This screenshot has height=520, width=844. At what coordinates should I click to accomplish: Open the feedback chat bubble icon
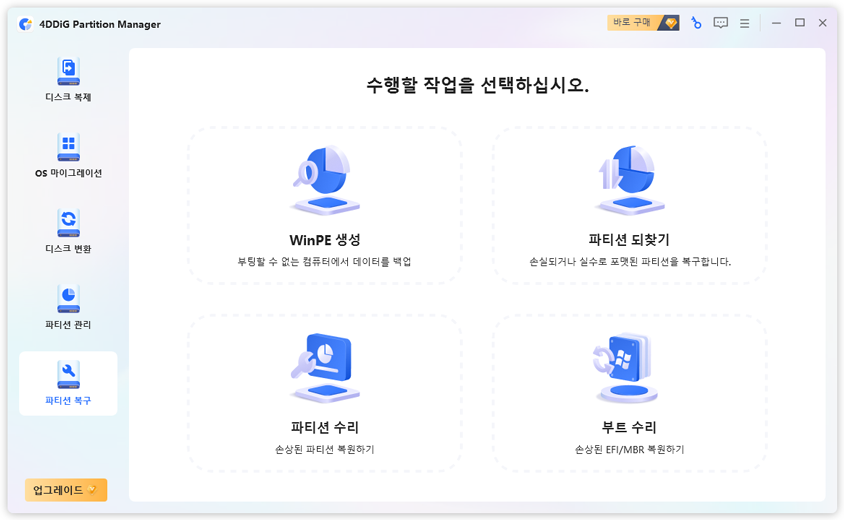(720, 23)
